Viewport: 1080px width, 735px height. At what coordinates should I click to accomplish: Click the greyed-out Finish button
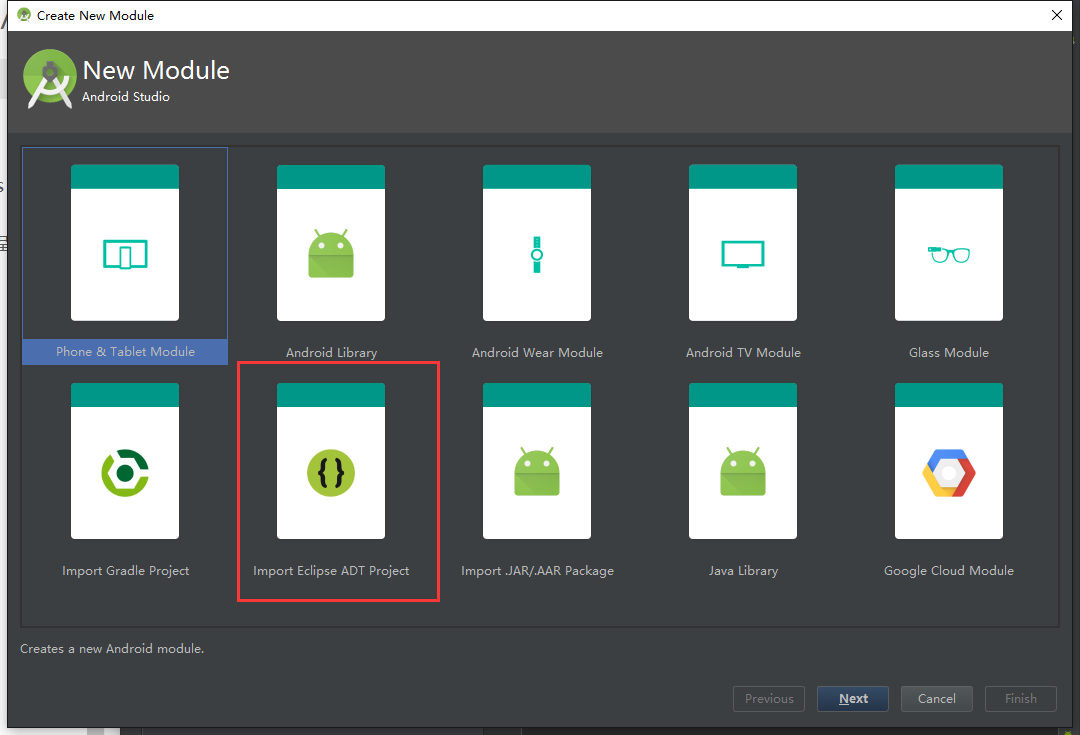coord(1021,698)
